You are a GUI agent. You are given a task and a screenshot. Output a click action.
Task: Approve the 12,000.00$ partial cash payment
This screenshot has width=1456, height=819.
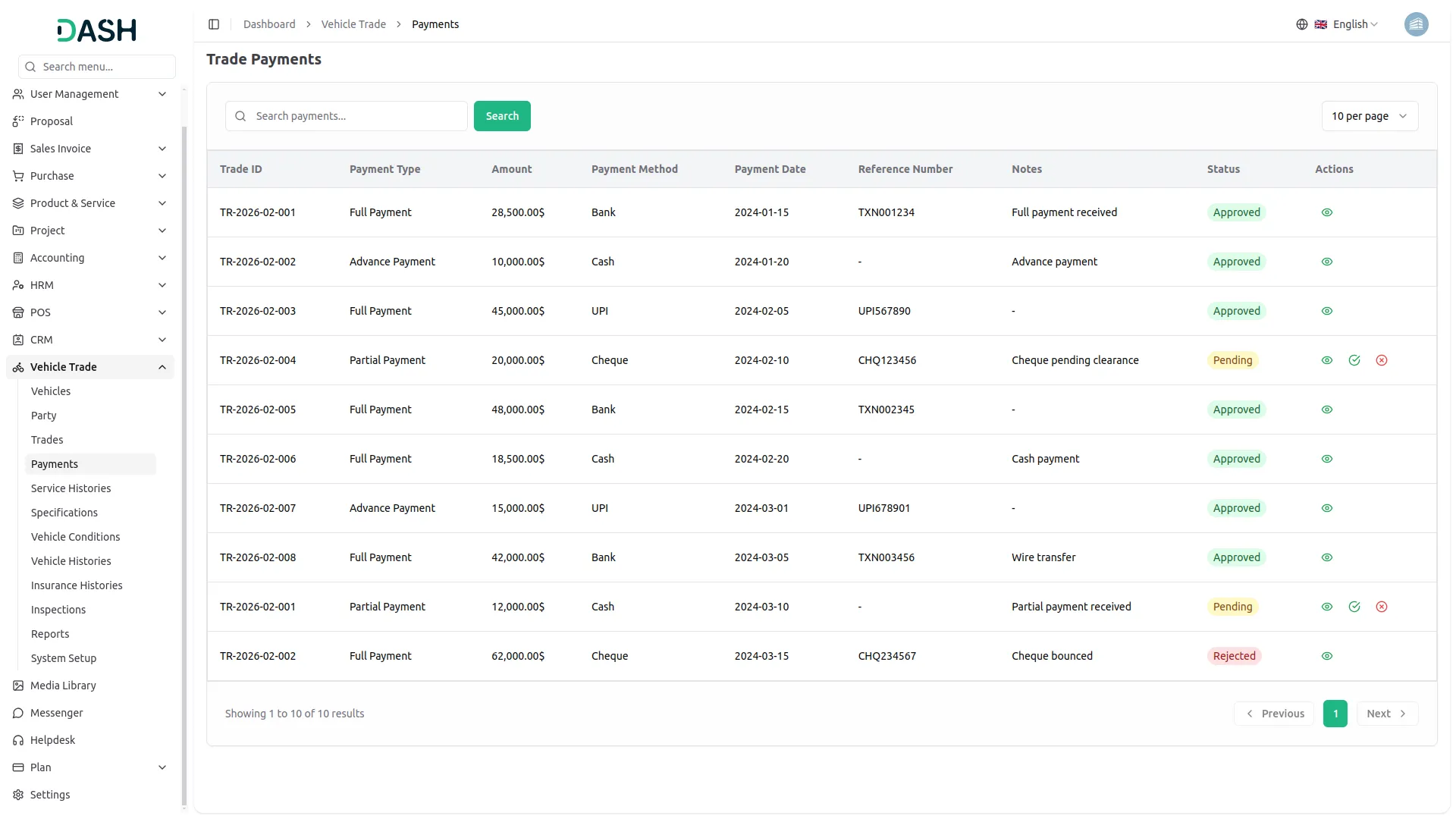1354,607
